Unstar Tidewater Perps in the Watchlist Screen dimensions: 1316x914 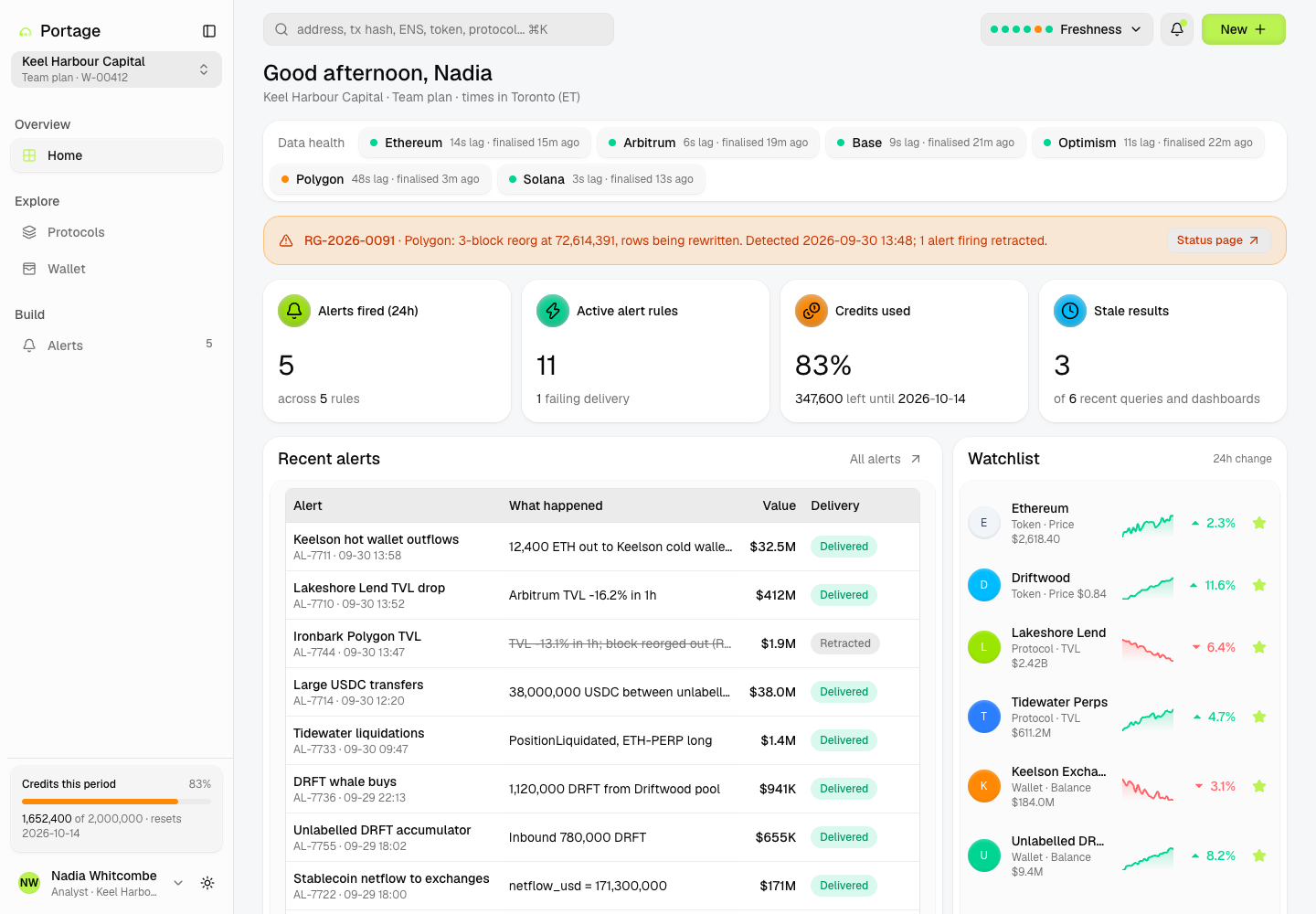pos(1259,717)
